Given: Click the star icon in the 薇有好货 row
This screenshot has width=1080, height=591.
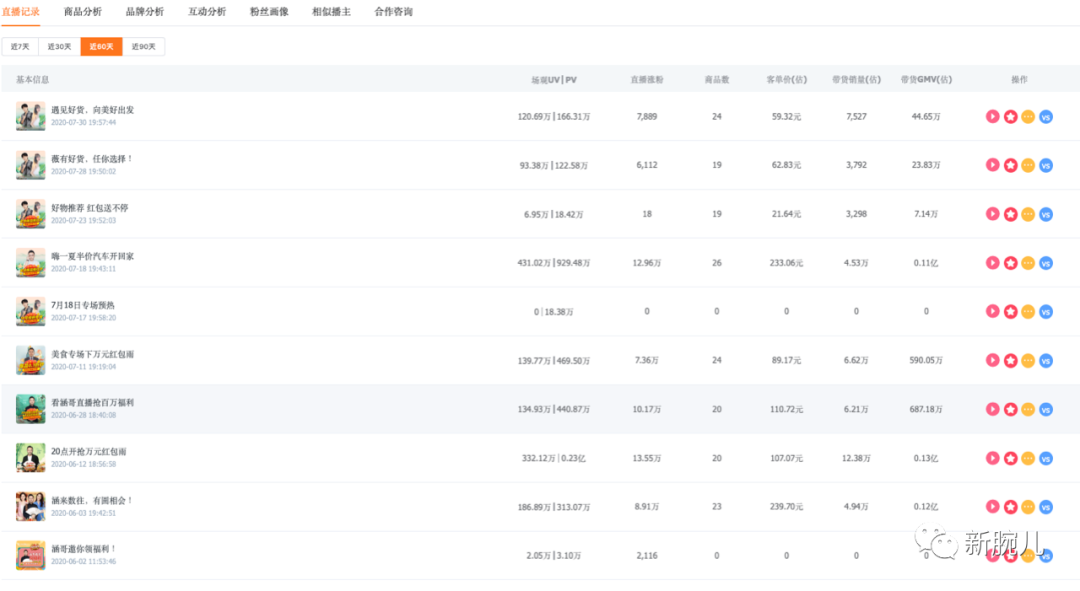Looking at the screenshot, I should (1010, 165).
